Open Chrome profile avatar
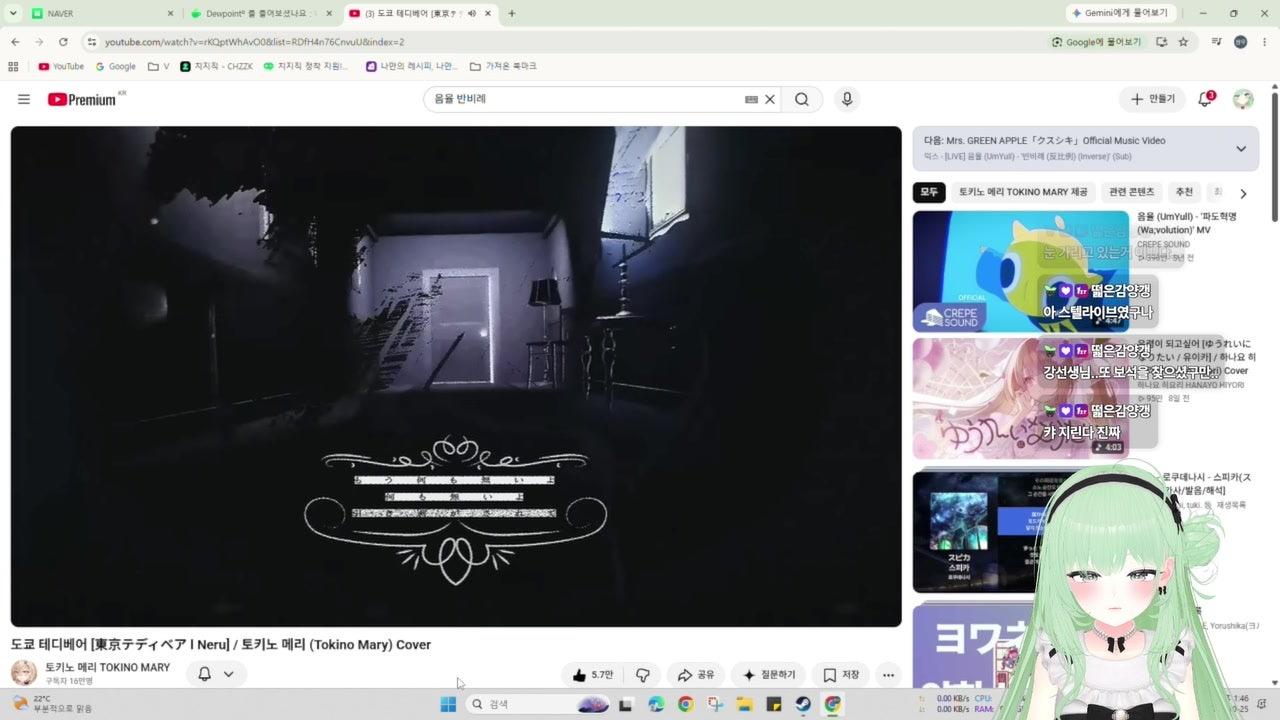 pyautogui.click(x=1240, y=42)
